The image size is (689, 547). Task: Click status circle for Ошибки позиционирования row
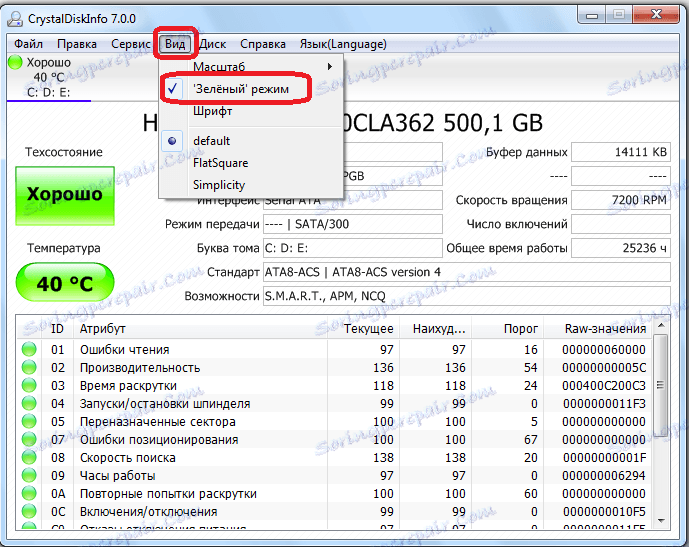click(x=29, y=439)
